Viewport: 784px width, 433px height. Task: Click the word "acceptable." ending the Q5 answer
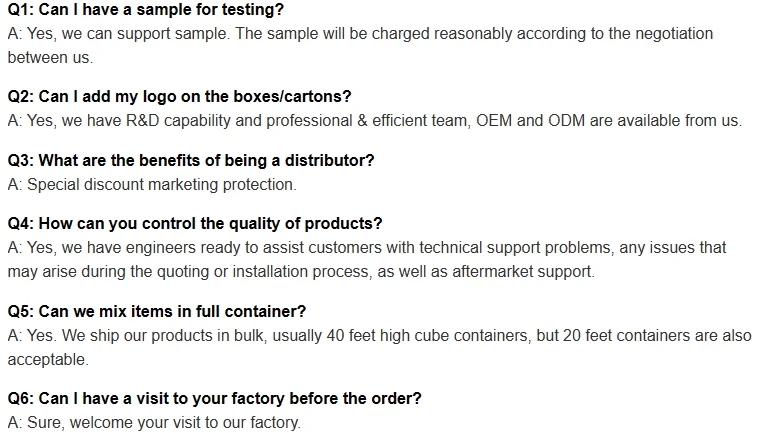click(x=48, y=359)
